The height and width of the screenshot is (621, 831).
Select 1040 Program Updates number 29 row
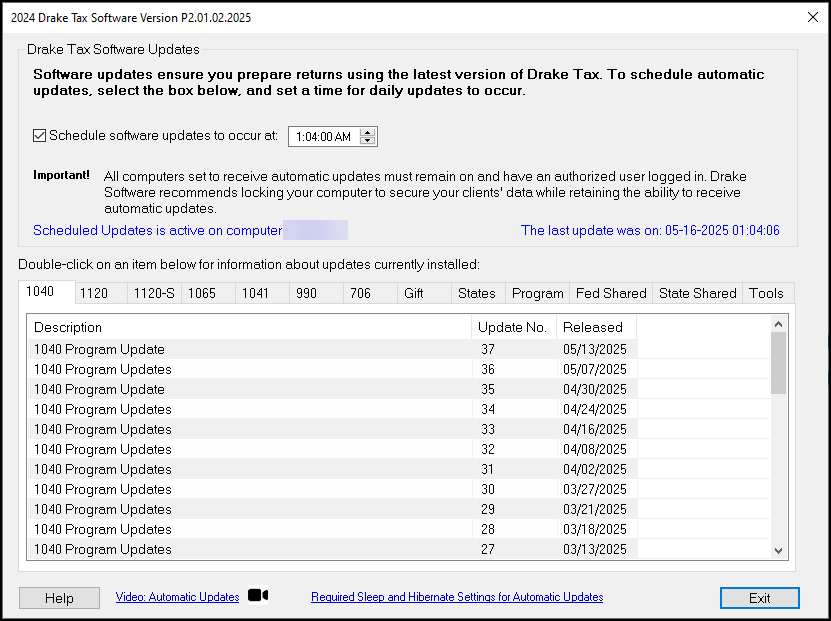(399, 509)
